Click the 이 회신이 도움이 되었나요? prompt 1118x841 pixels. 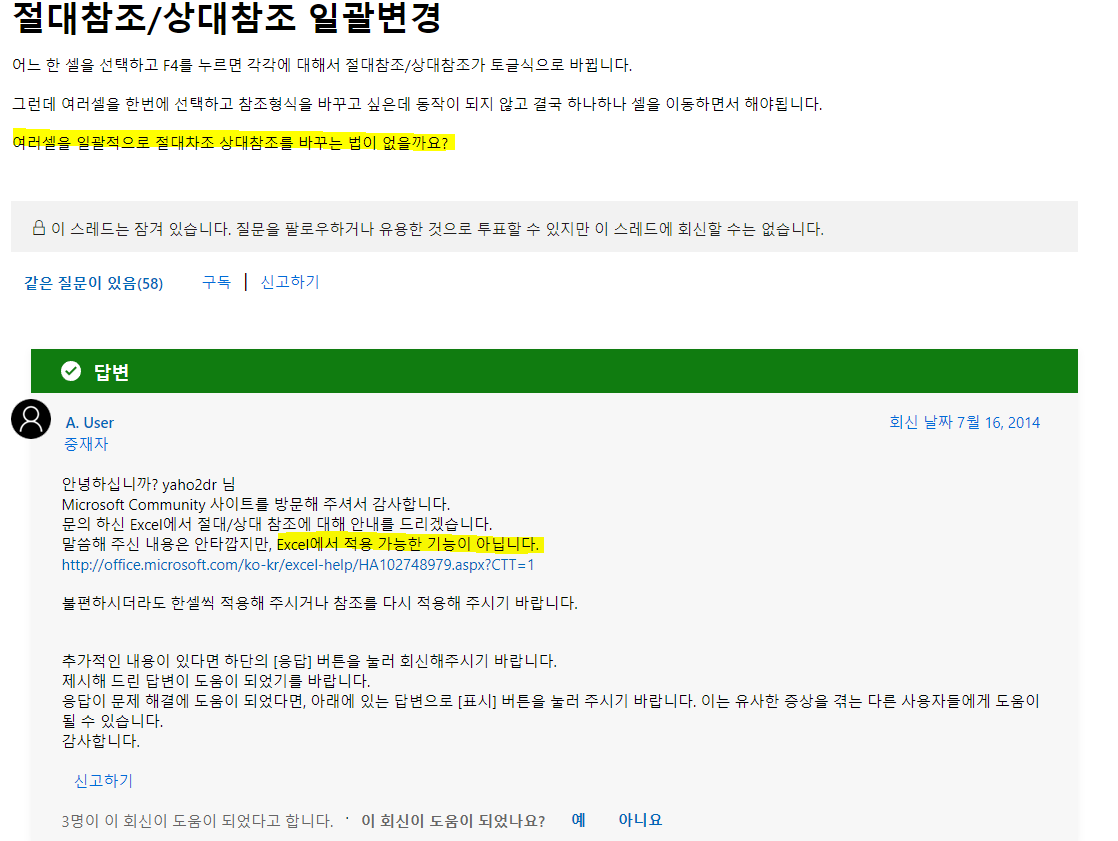[453, 821]
